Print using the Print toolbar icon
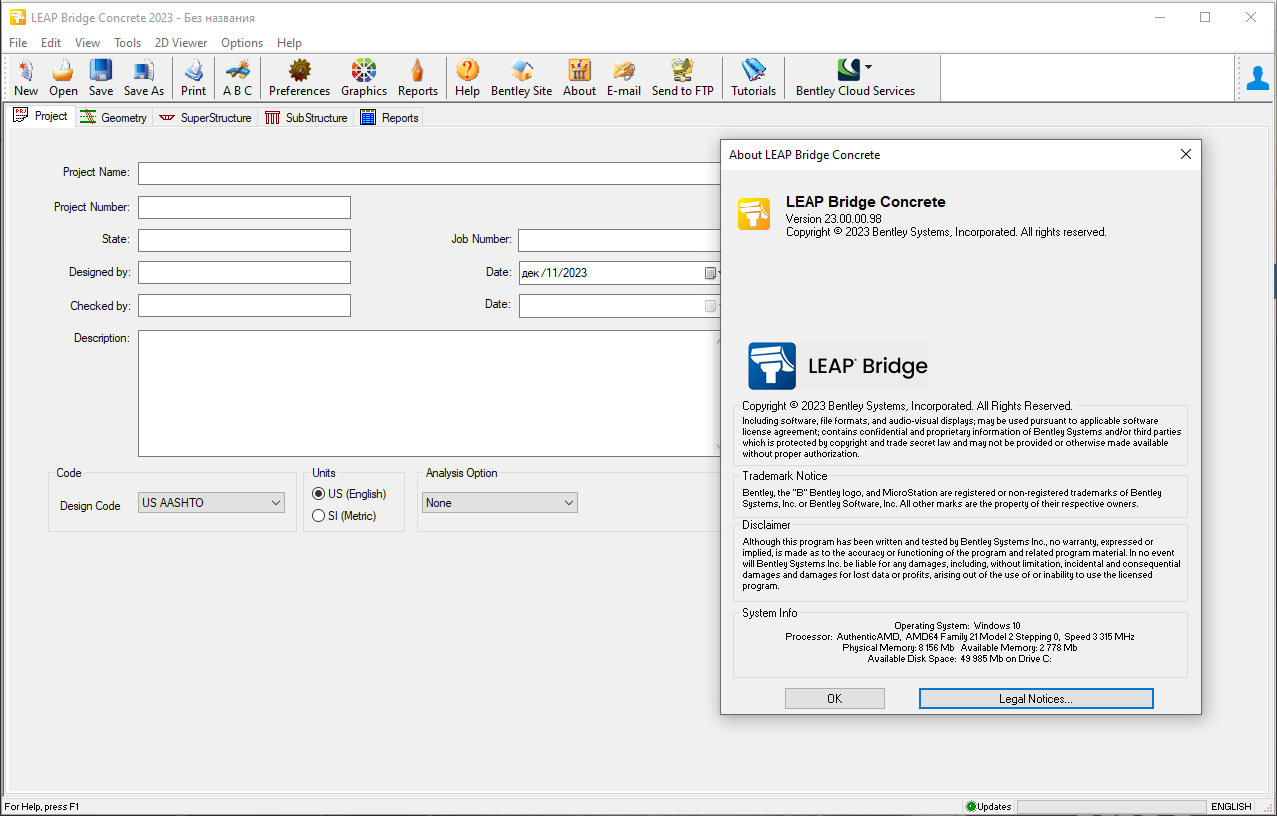 [194, 78]
